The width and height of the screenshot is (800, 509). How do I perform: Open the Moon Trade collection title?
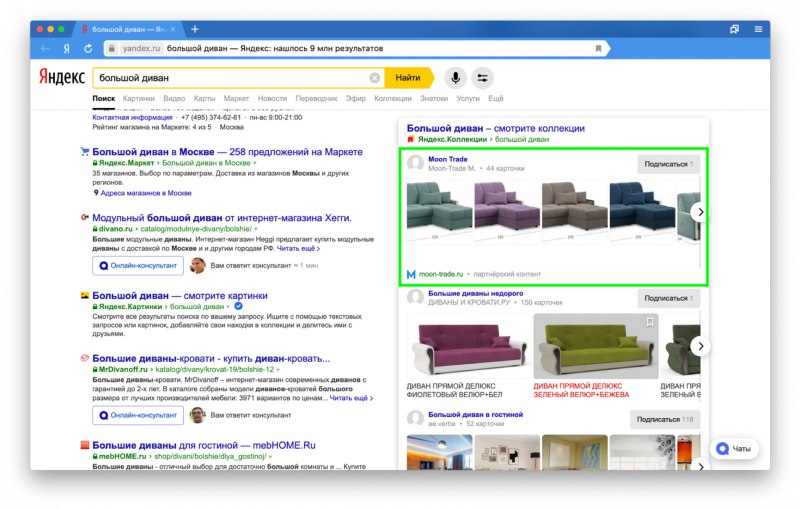tap(447, 159)
